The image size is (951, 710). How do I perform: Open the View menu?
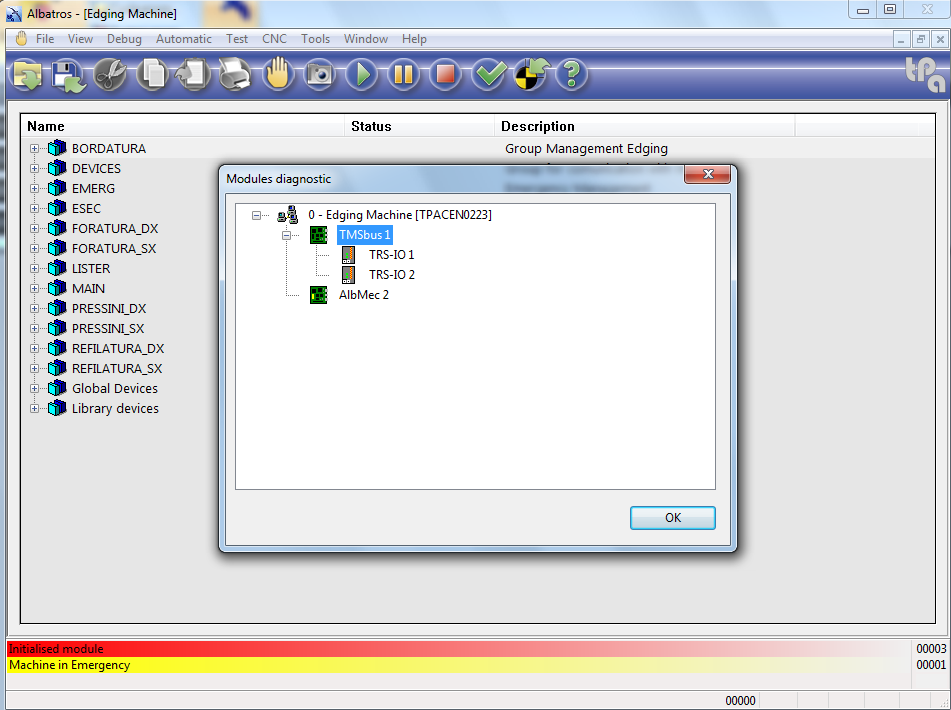[x=80, y=39]
